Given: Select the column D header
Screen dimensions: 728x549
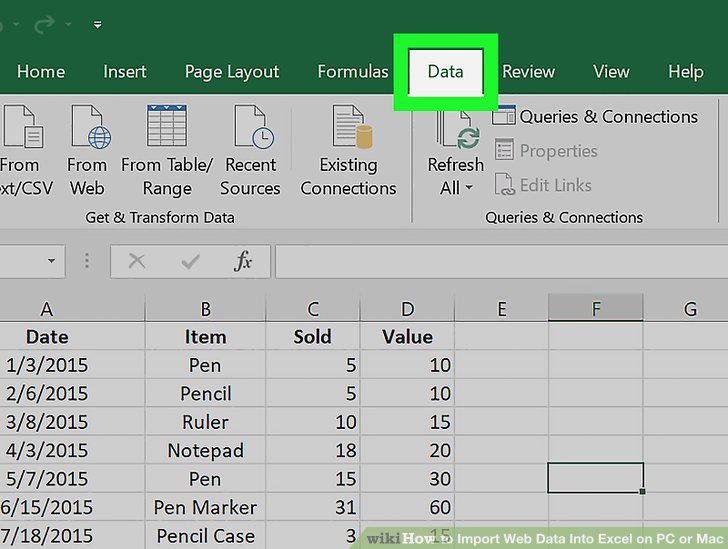Looking at the screenshot, I should pyautogui.click(x=408, y=308).
